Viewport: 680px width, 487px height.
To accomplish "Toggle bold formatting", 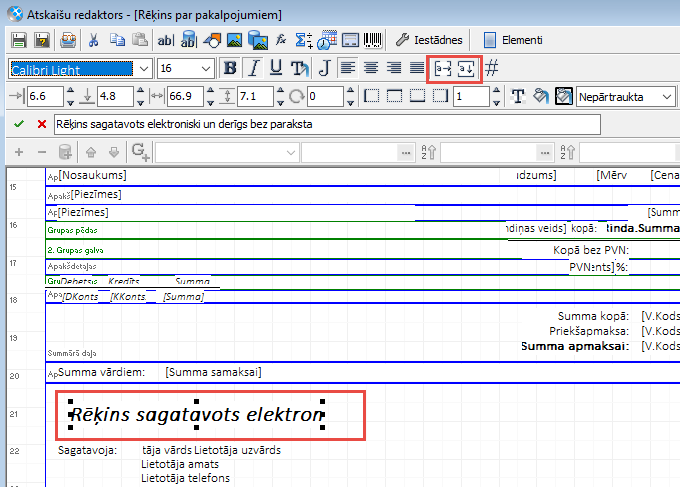I will [230, 68].
